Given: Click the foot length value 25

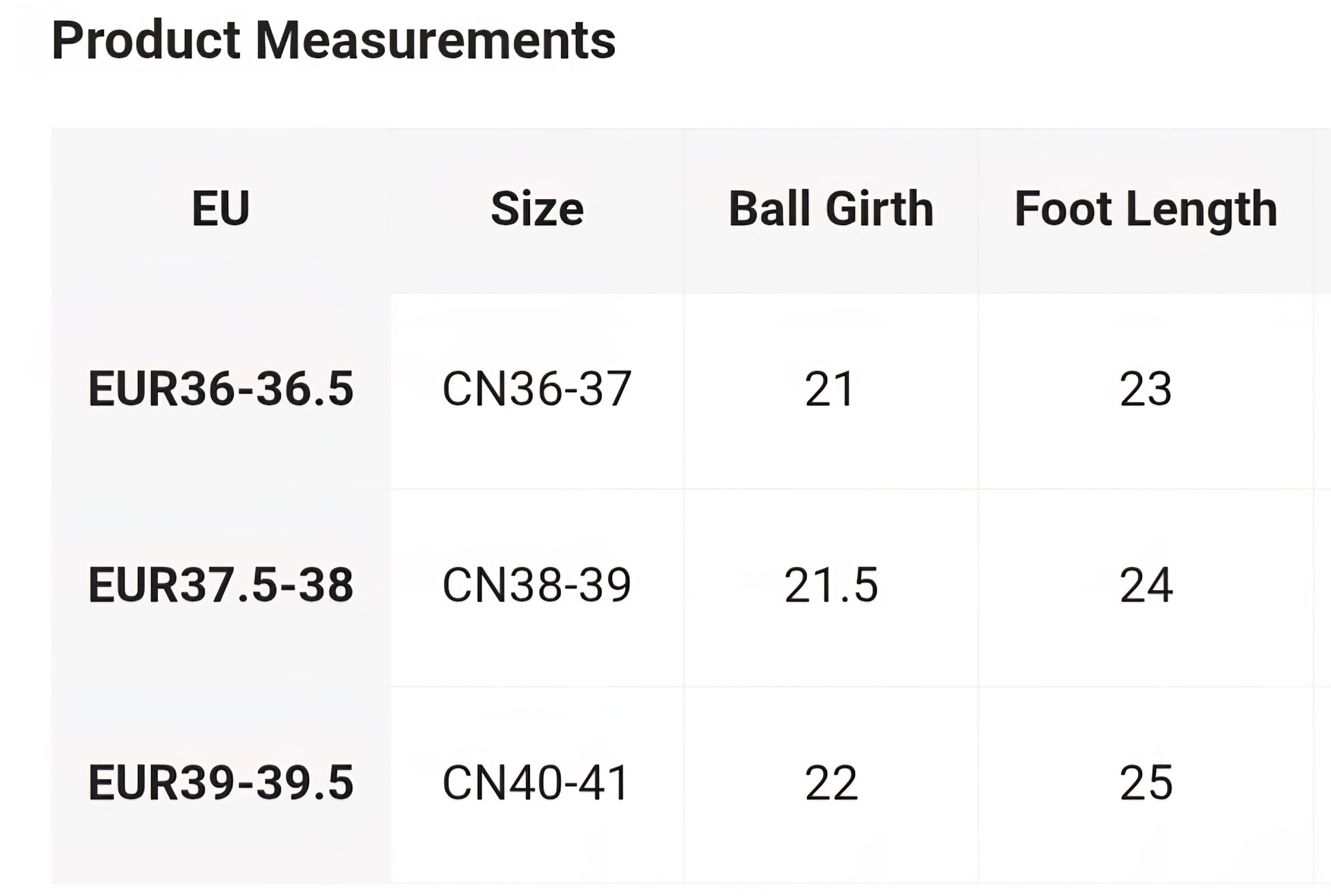Looking at the screenshot, I should 1146,782.
